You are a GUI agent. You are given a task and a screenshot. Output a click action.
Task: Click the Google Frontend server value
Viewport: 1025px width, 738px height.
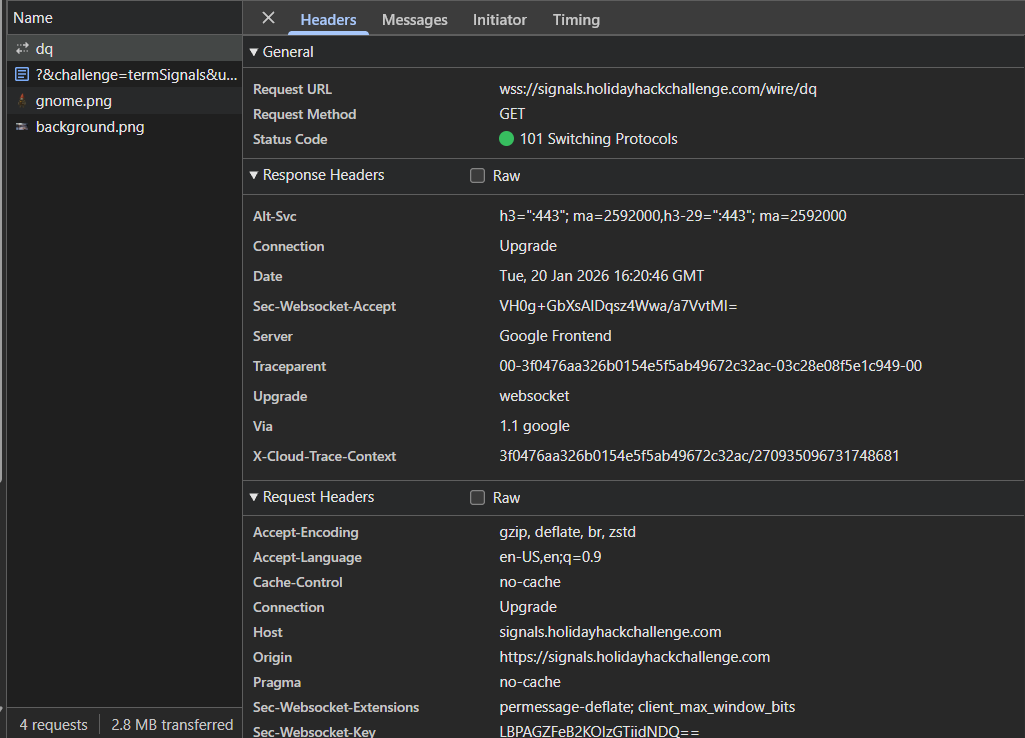tap(555, 336)
